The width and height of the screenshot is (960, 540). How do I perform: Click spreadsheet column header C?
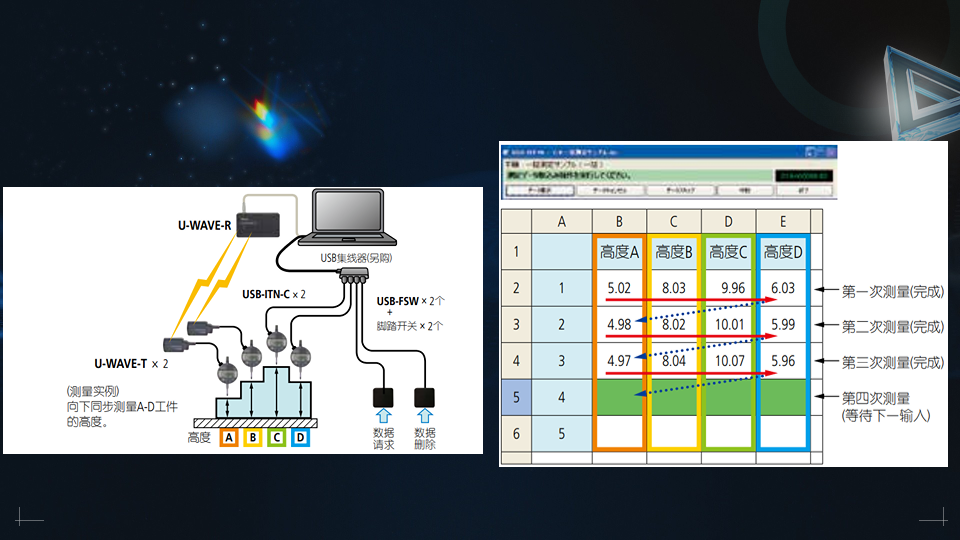(674, 220)
